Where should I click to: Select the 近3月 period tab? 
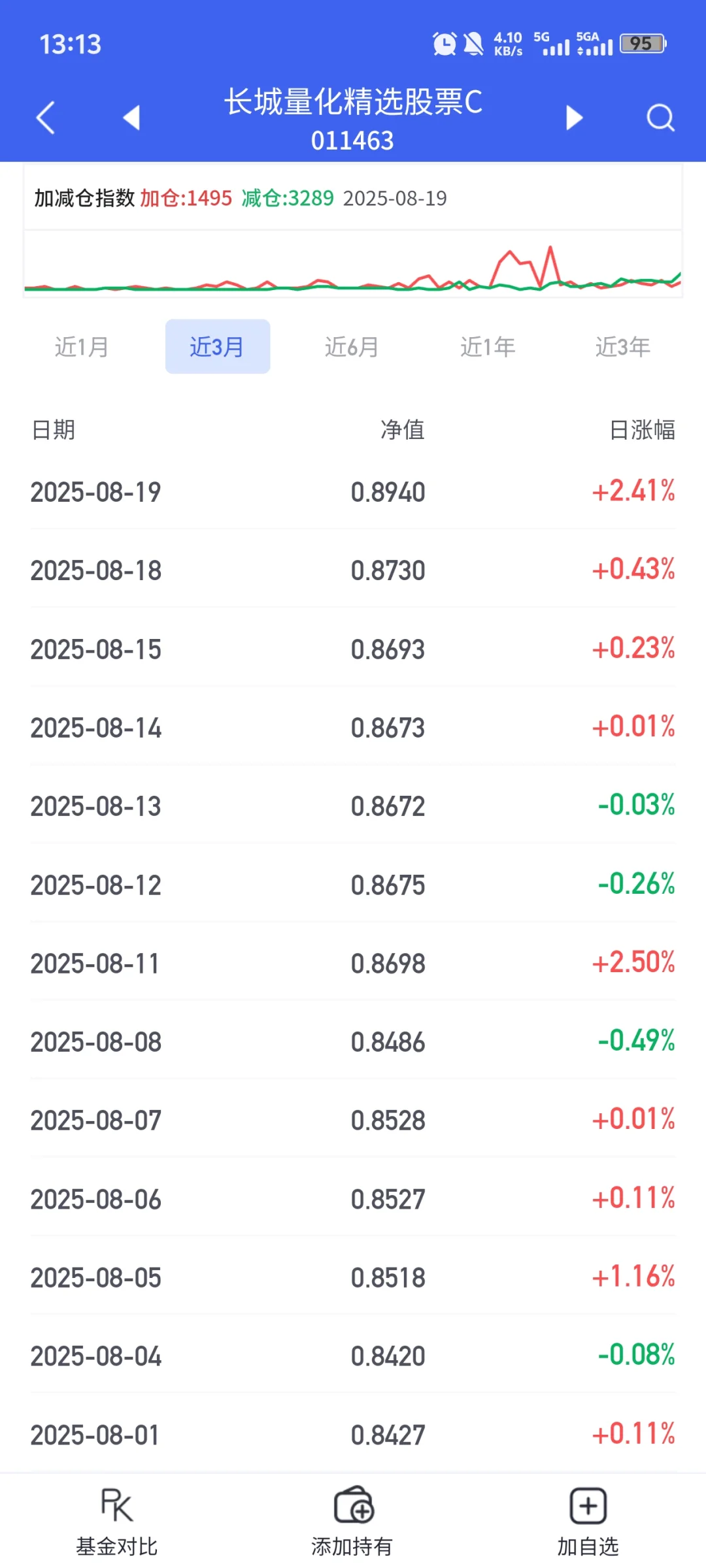[218, 346]
